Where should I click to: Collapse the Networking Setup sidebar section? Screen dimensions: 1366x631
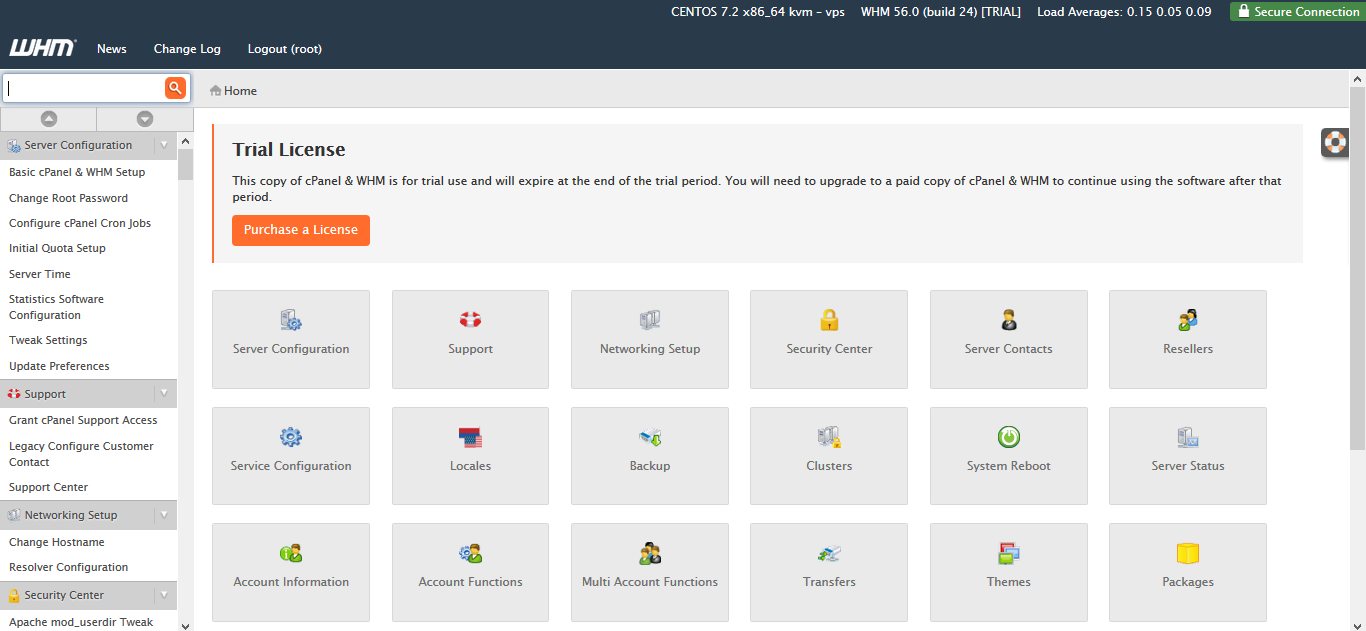click(x=165, y=515)
